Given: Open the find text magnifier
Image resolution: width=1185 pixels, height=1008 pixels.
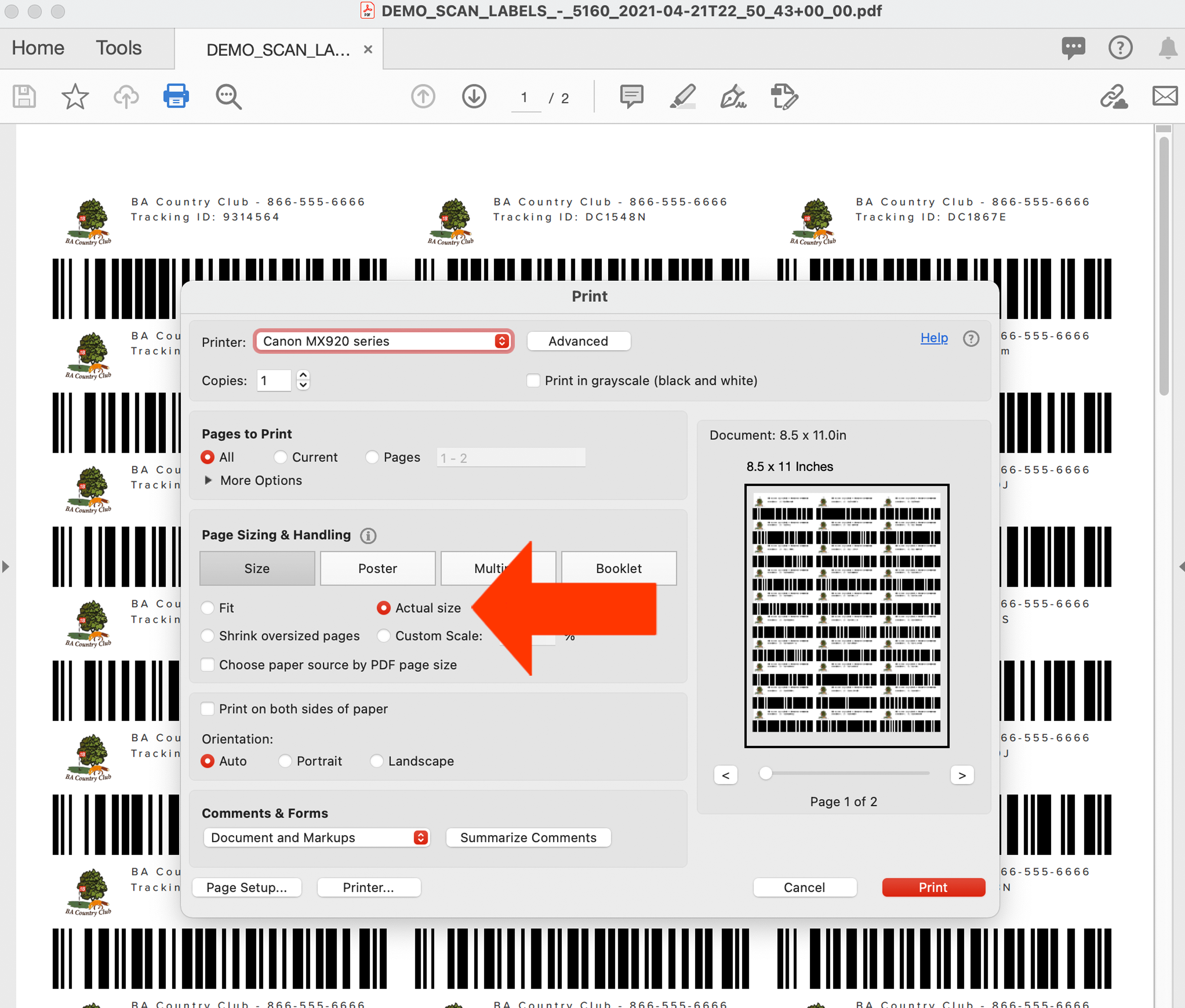Looking at the screenshot, I should tap(228, 97).
